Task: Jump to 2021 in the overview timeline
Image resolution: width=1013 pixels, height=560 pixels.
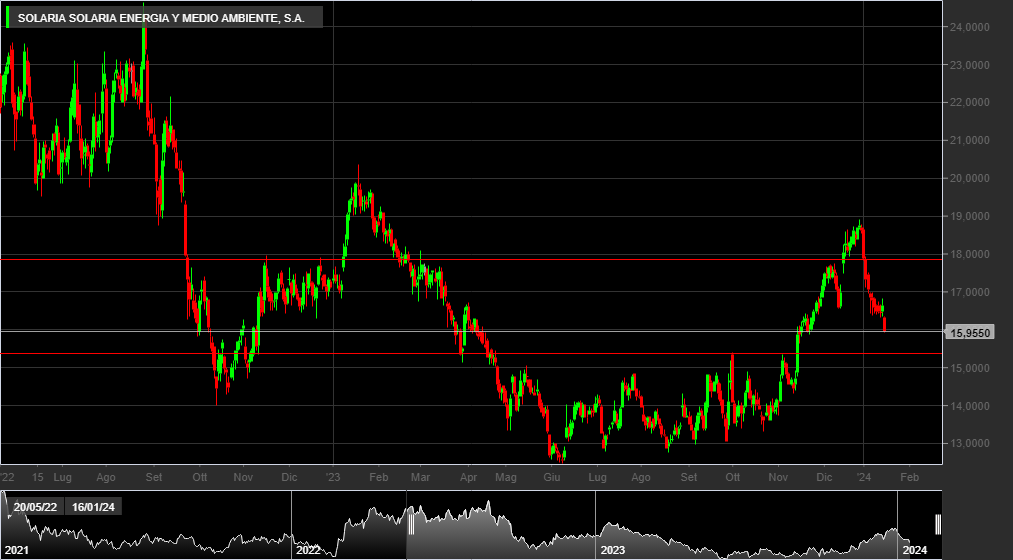Action: (17, 550)
